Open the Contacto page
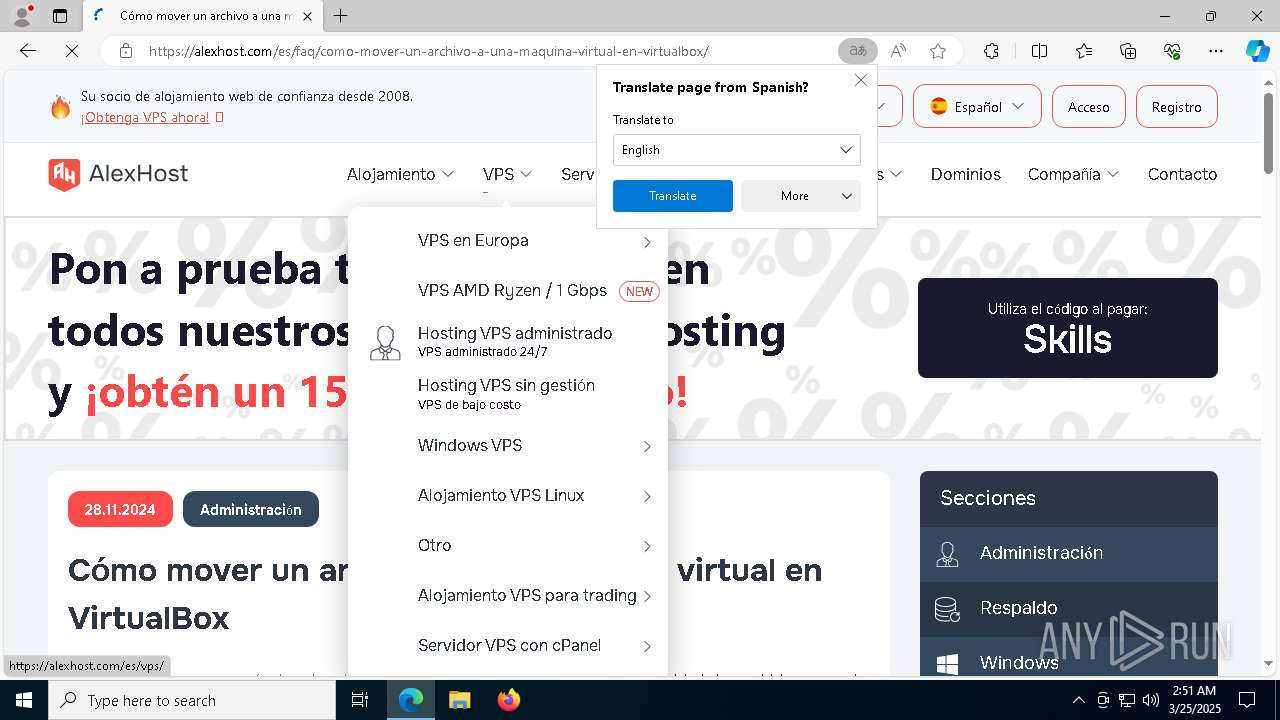 click(x=1182, y=174)
